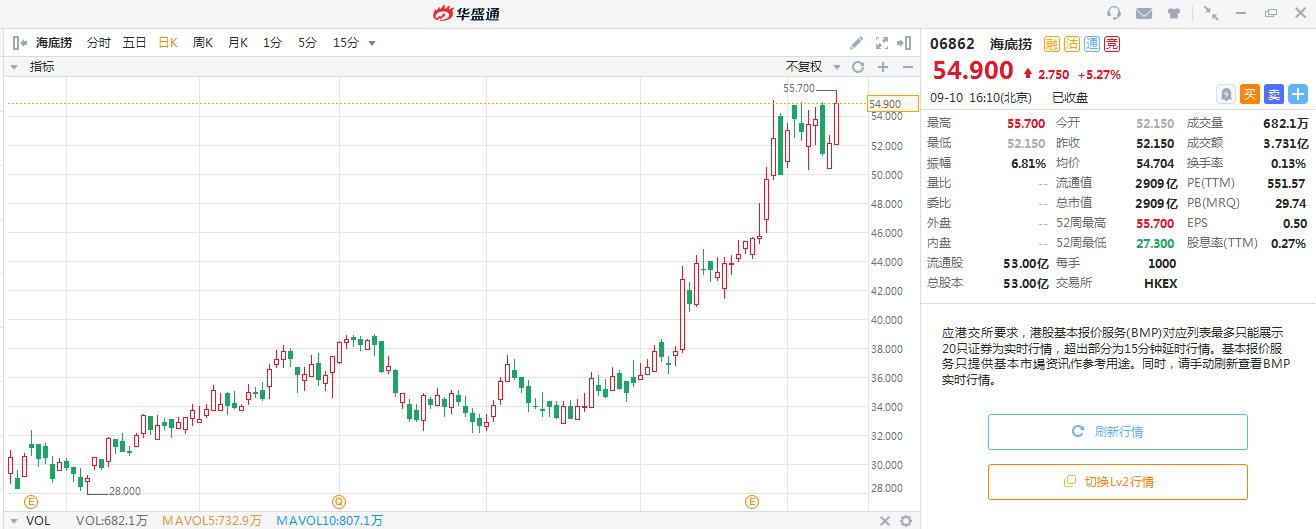Click the +5.27% change value

(1099, 75)
